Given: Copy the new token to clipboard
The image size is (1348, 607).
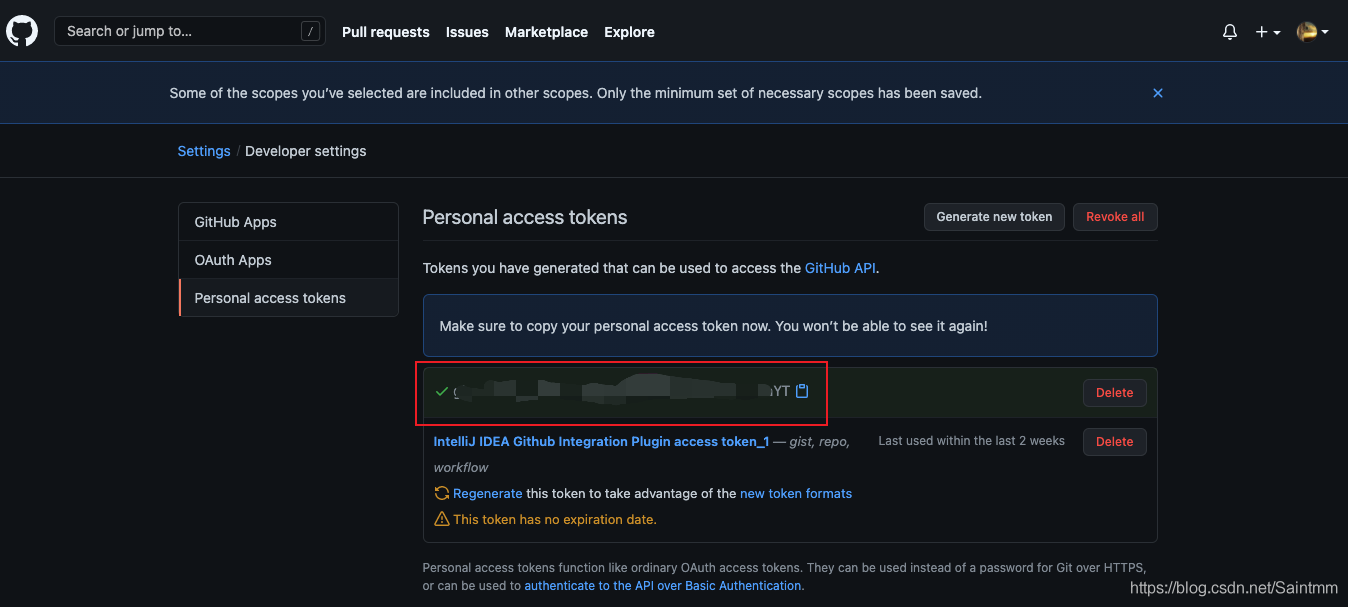Looking at the screenshot, I should coord(802,390).
